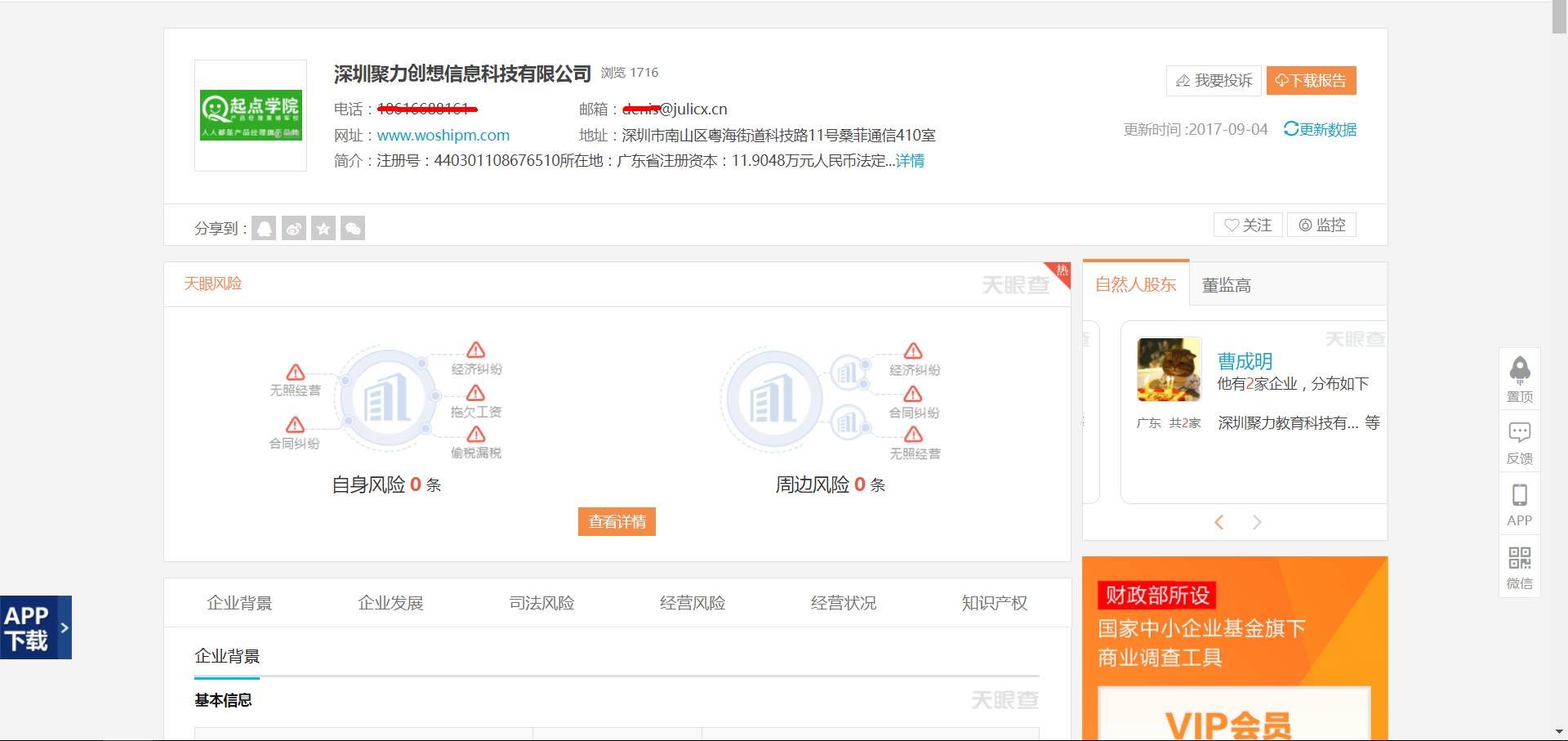The height and width of the screenshot is (741, 1568).
Task: Click the scrollbar down arrow
Action: point(1560,732)
